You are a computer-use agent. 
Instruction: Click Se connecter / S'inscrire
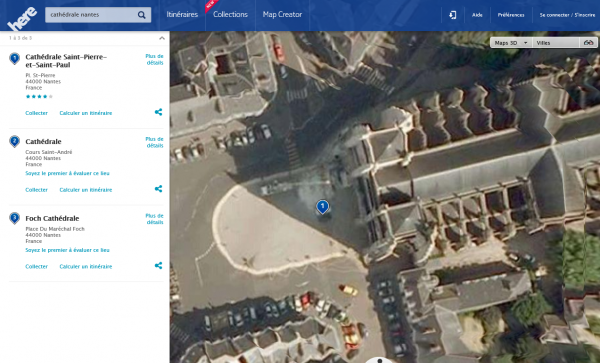click(x=567, y=15)
